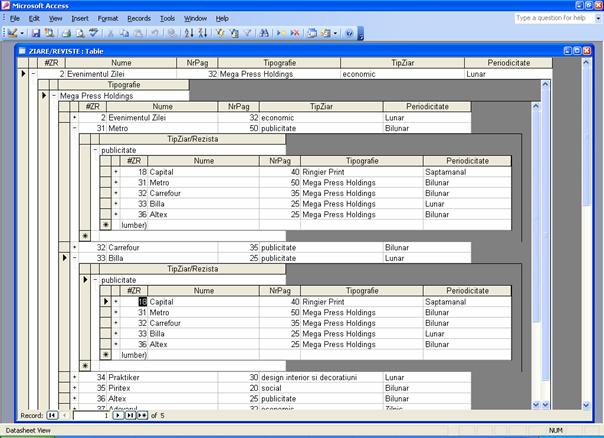Expand the Carrefour row subdatasheet

click(74, 246)
